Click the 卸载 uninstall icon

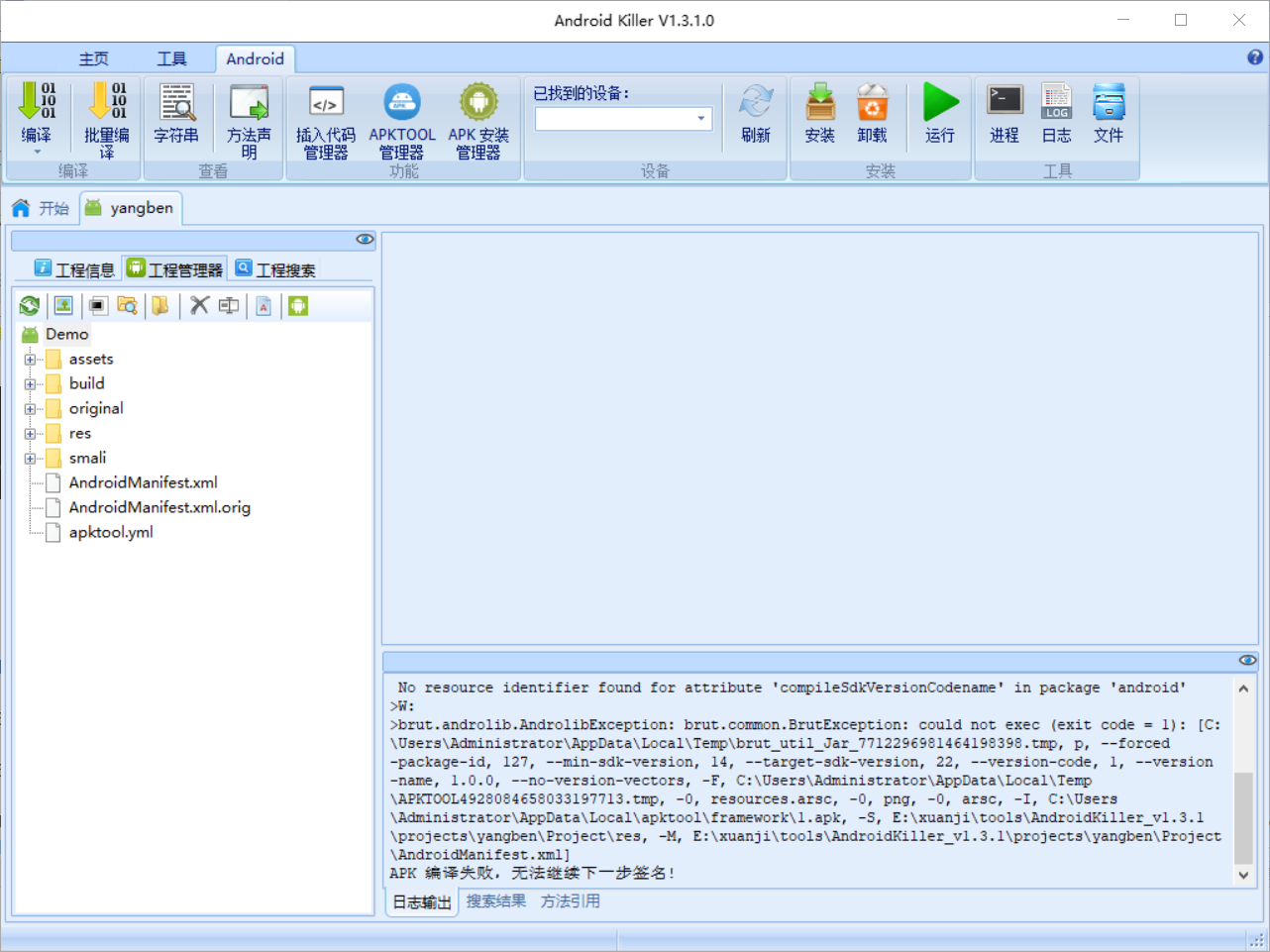[873, 102]
